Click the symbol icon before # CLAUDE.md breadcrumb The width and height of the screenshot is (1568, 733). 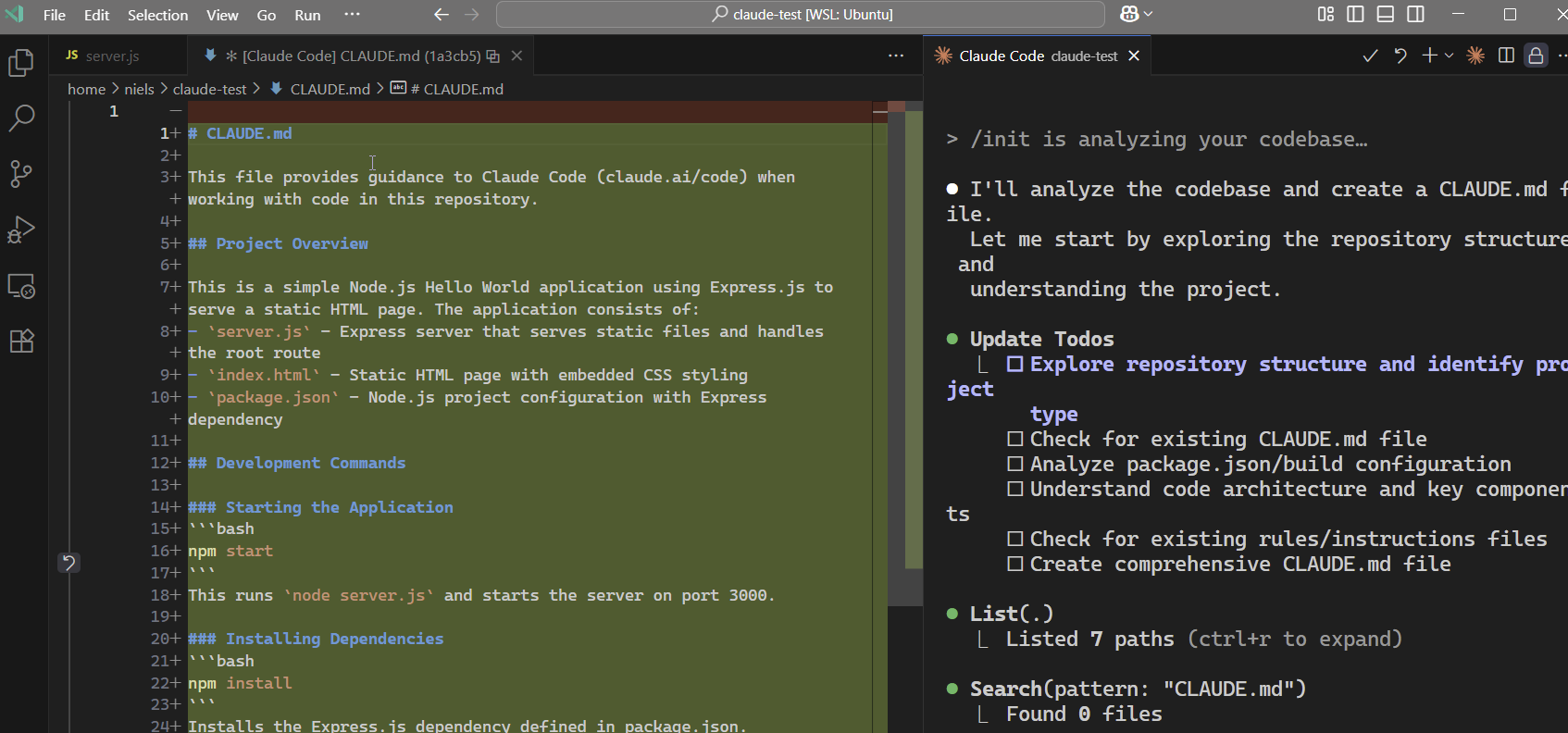398,88
